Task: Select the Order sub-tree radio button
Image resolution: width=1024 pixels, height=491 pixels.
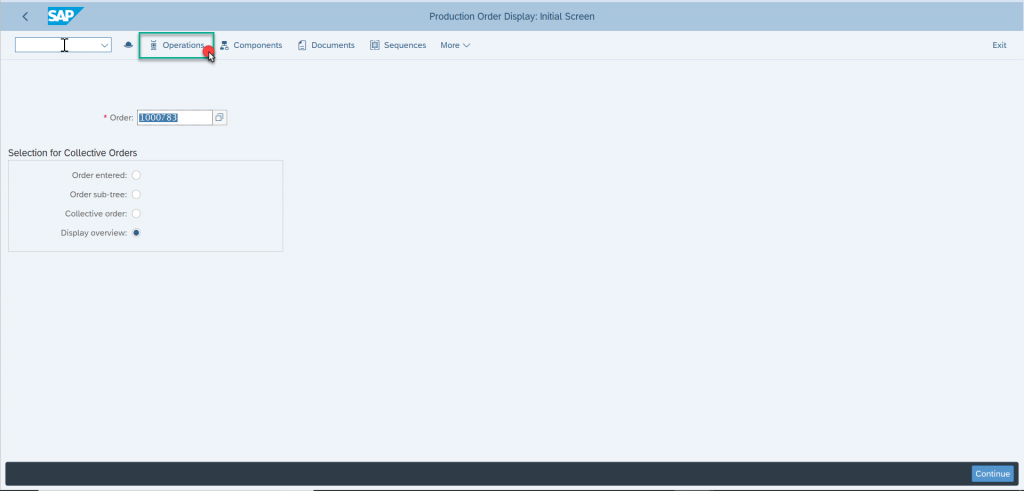Action: coord(136,195)
